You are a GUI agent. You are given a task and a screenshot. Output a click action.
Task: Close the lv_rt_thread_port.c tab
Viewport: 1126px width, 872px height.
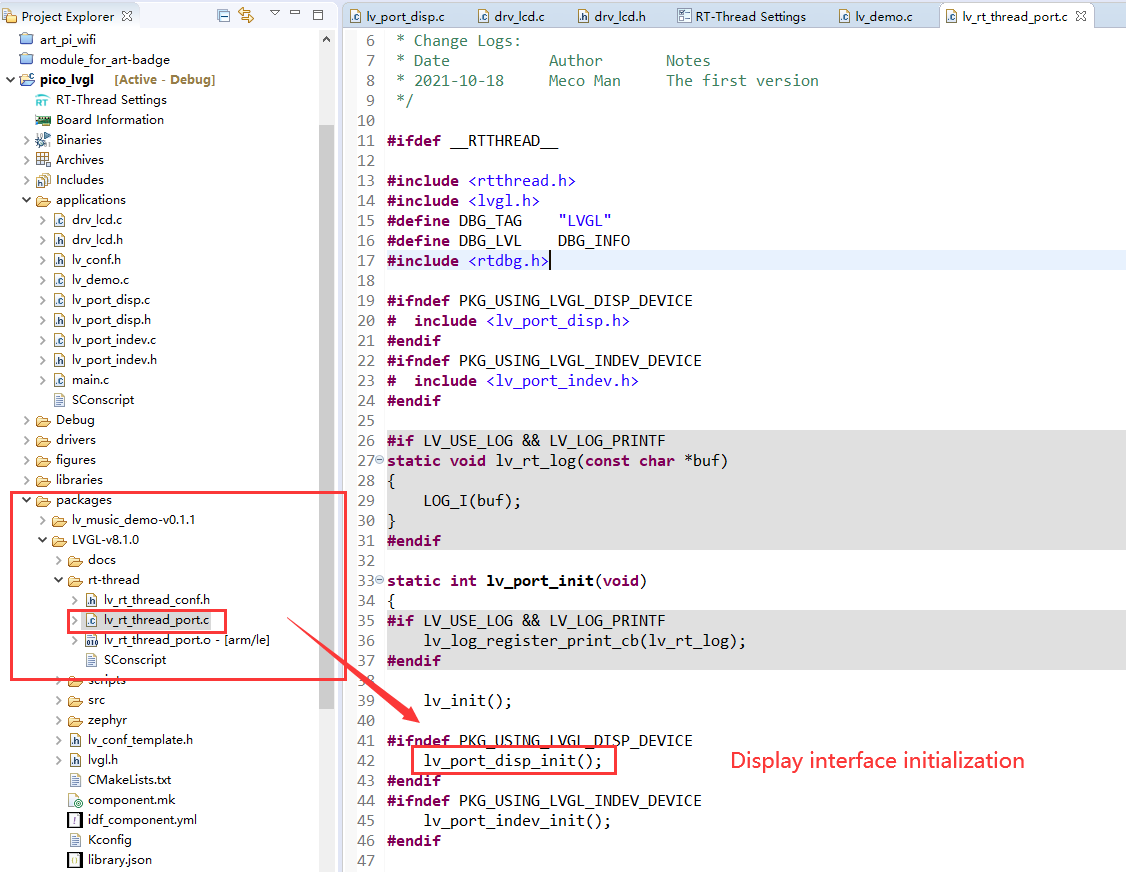pos(1081,17)
